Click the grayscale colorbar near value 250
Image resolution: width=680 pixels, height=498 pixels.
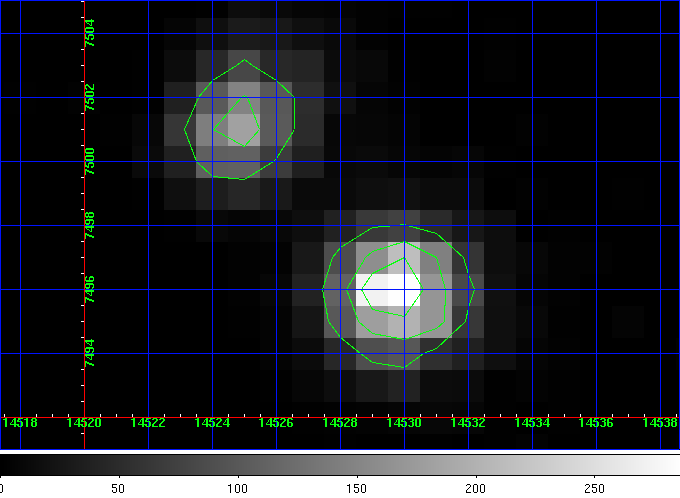click(x=595, y=465)
